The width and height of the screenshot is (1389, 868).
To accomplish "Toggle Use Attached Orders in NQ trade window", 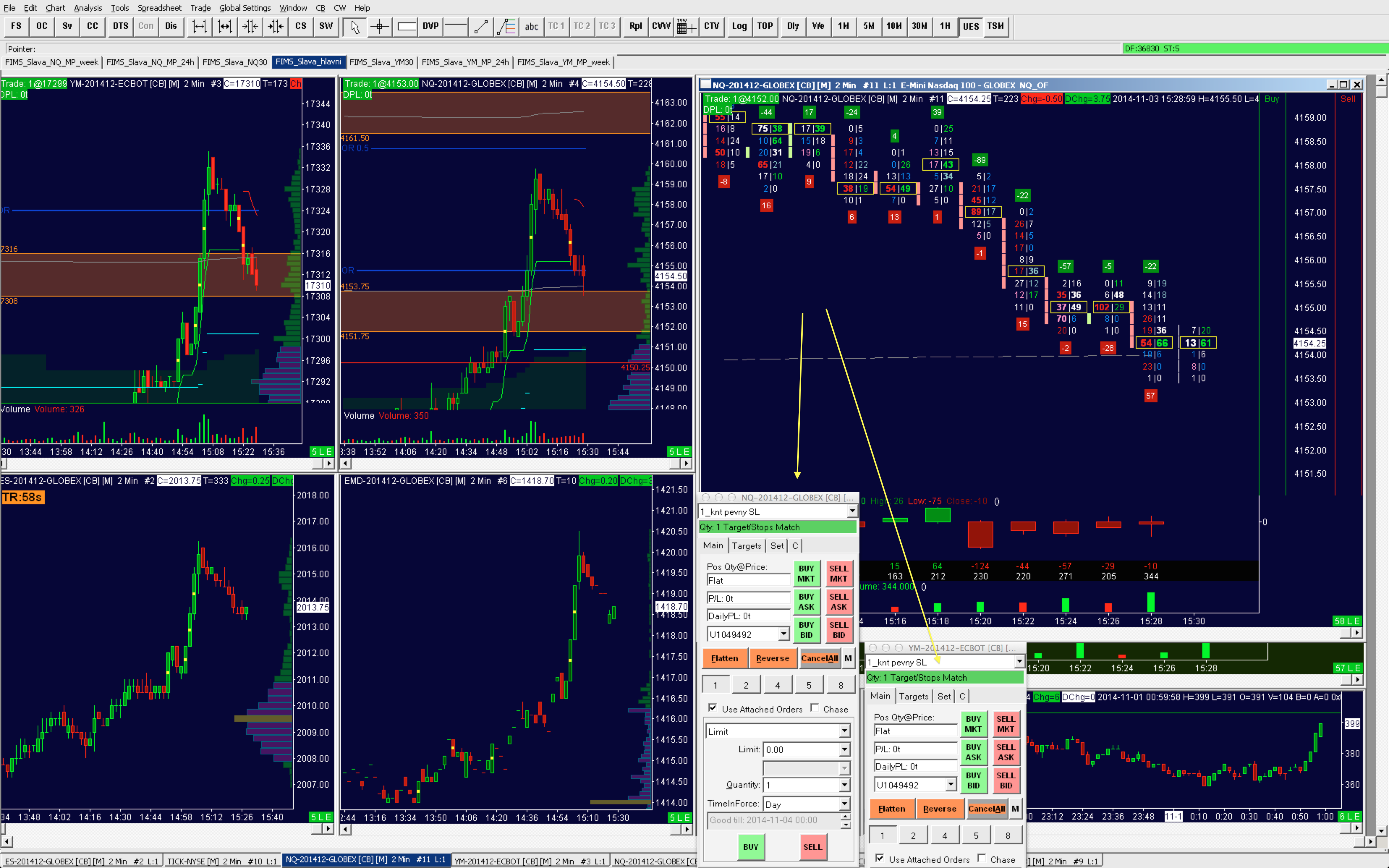I will pyautogui.click(x=712, y=708).
